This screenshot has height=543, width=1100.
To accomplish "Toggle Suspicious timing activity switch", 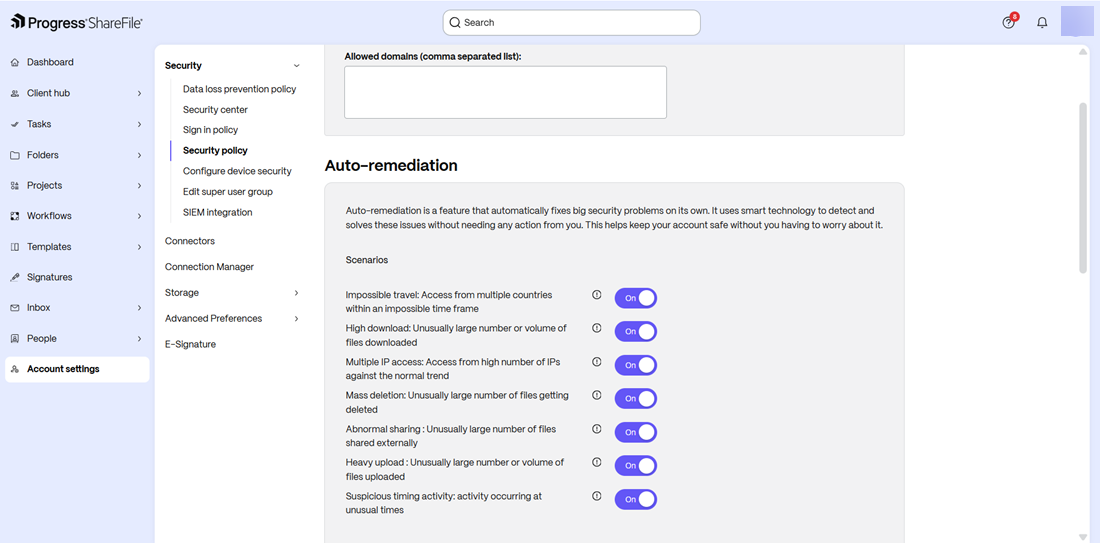I will click(x=636, y=500).
